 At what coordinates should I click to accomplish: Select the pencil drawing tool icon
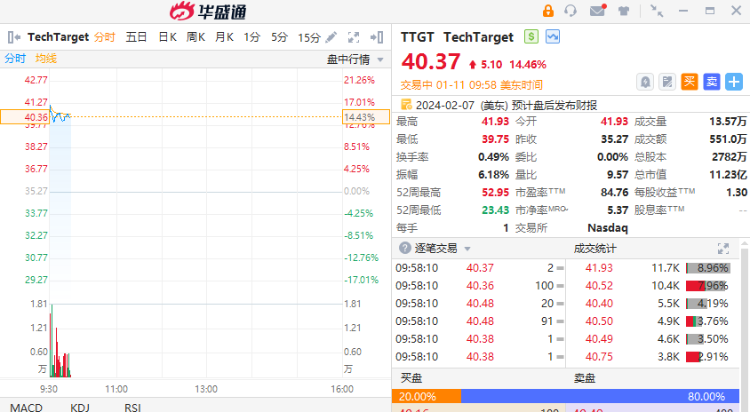tap(331, 37)
